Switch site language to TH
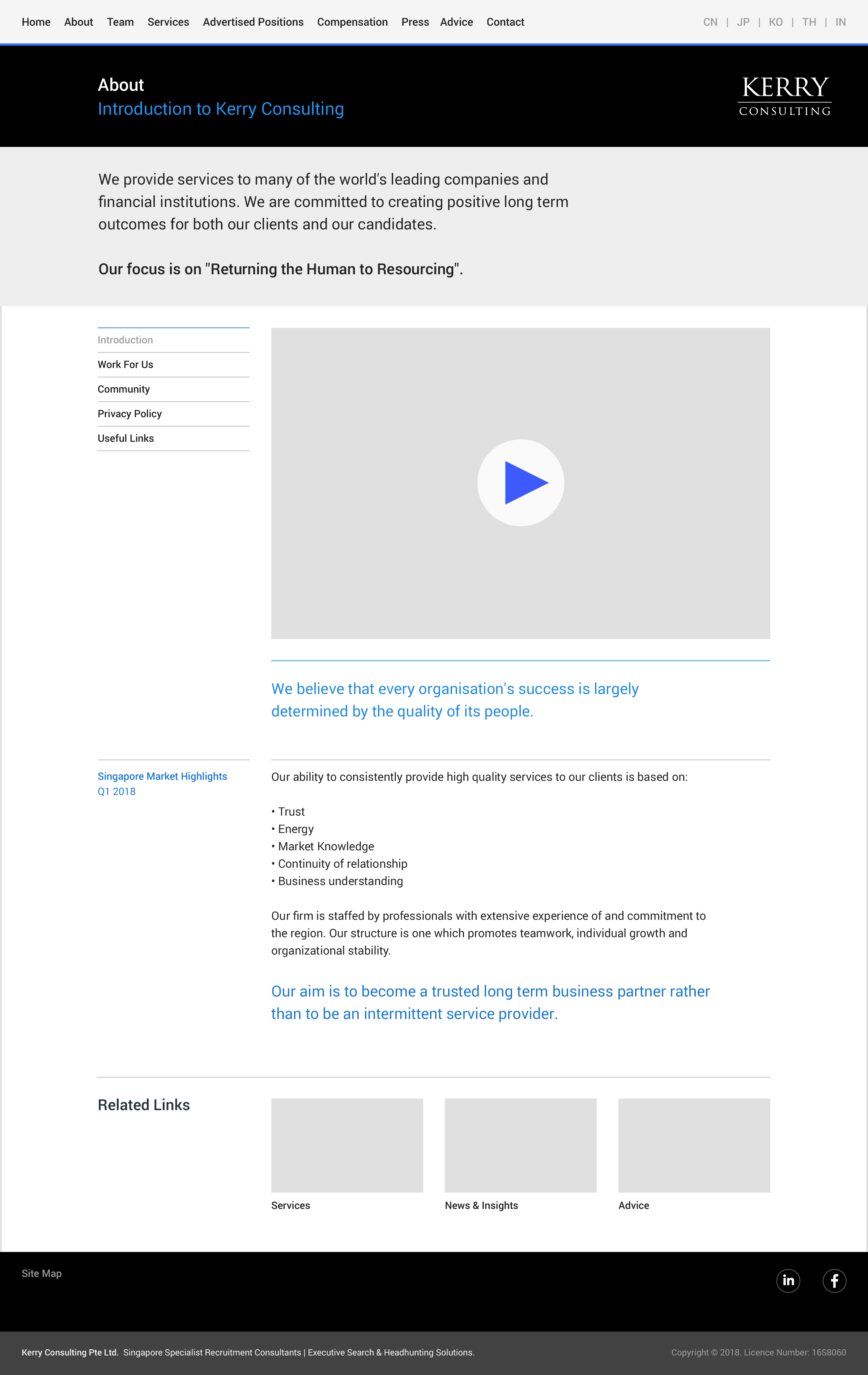 (809, 22)
